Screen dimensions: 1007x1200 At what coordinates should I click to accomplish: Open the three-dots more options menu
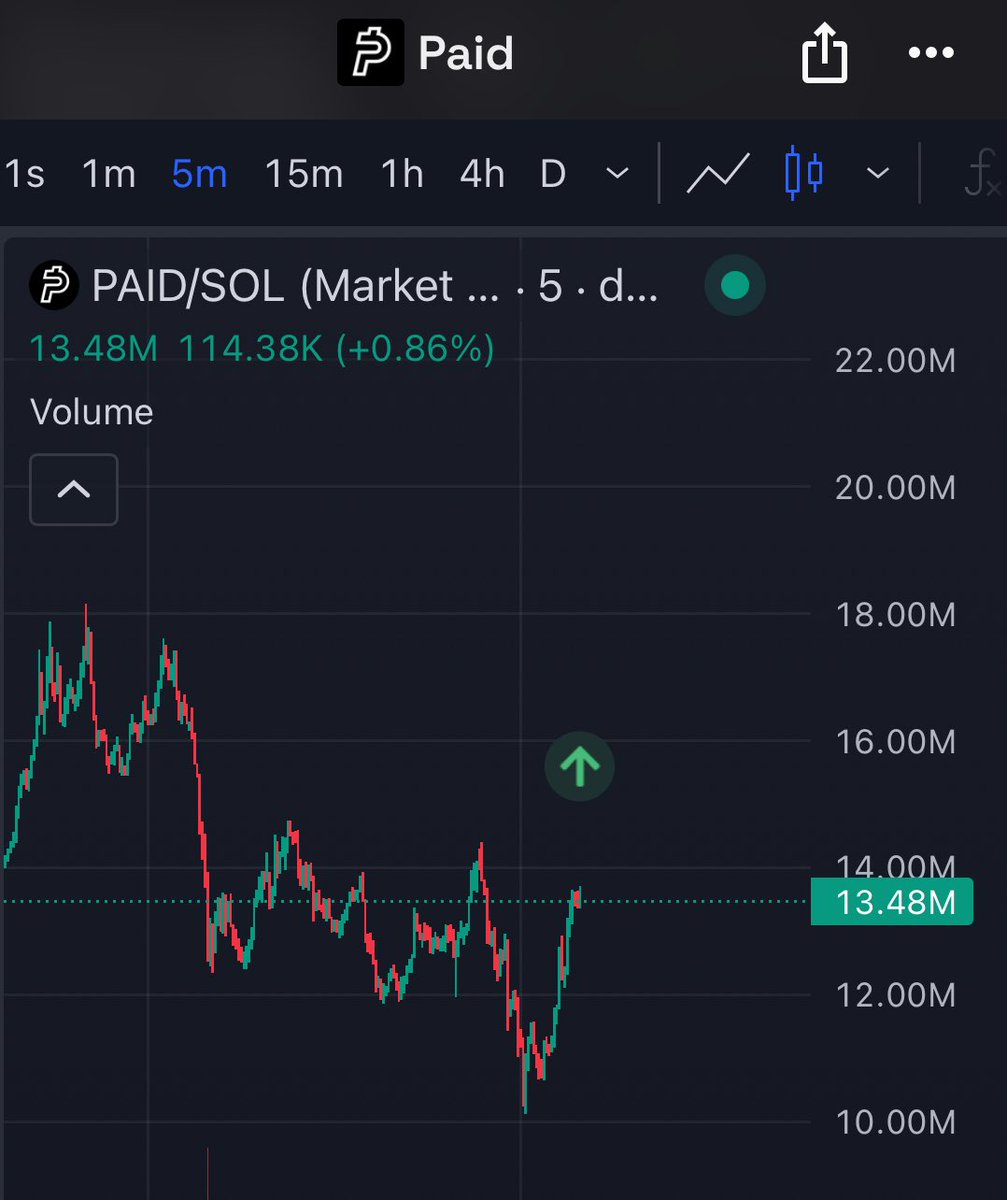931,53
